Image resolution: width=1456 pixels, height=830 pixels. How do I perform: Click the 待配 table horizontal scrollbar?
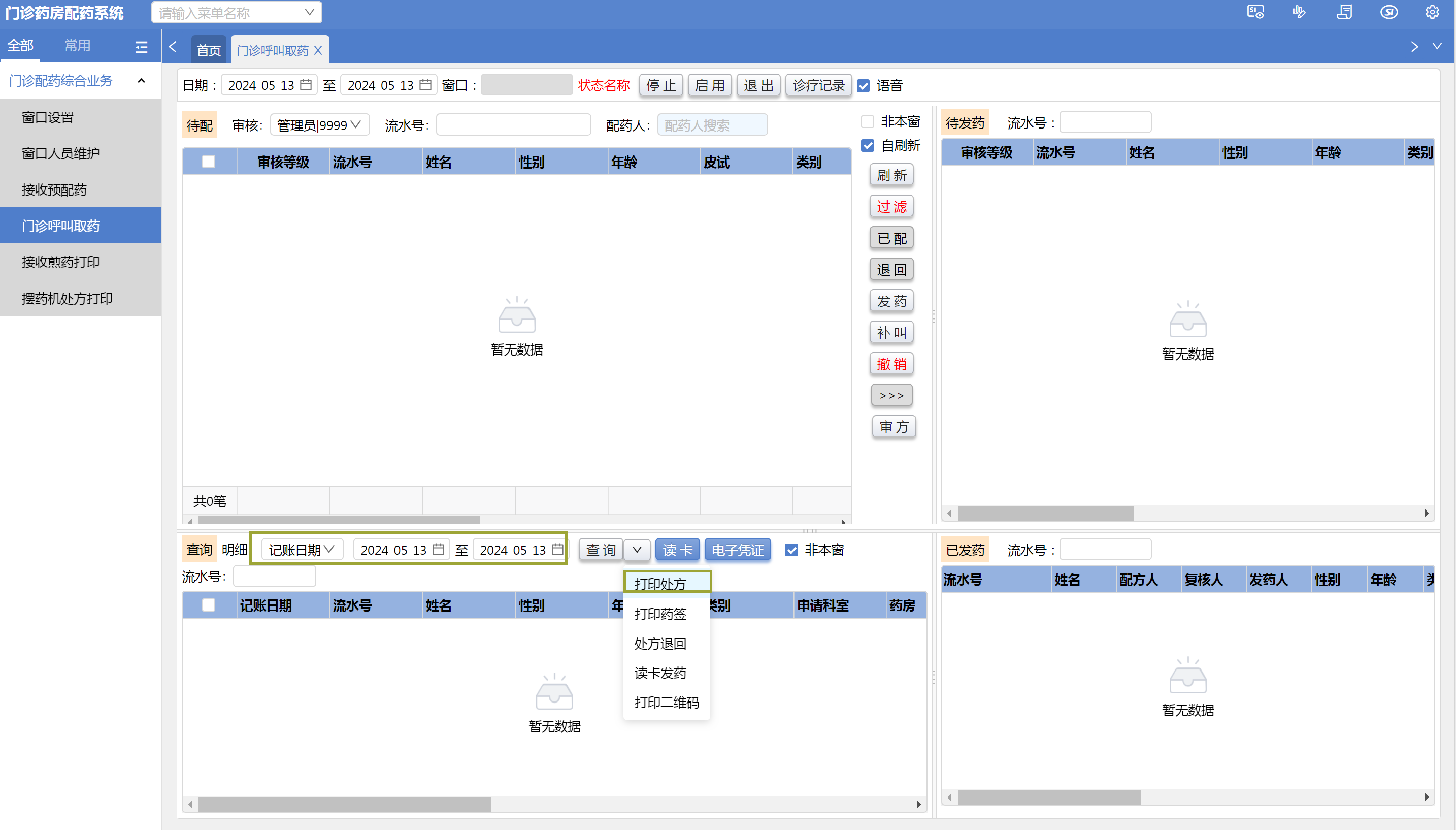(339, 520)
